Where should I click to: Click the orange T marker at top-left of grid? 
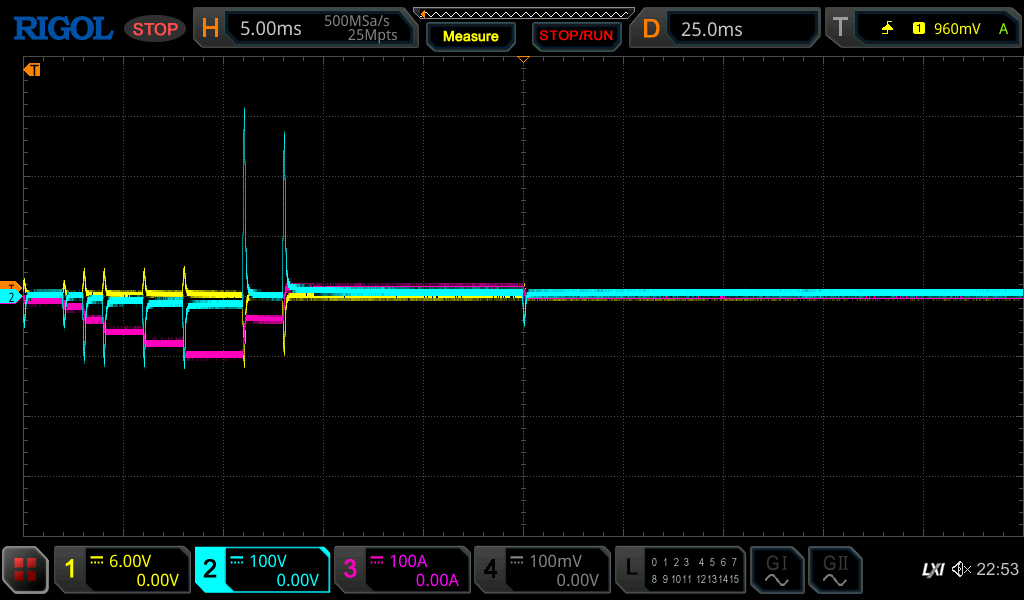(x=33, y=70)
